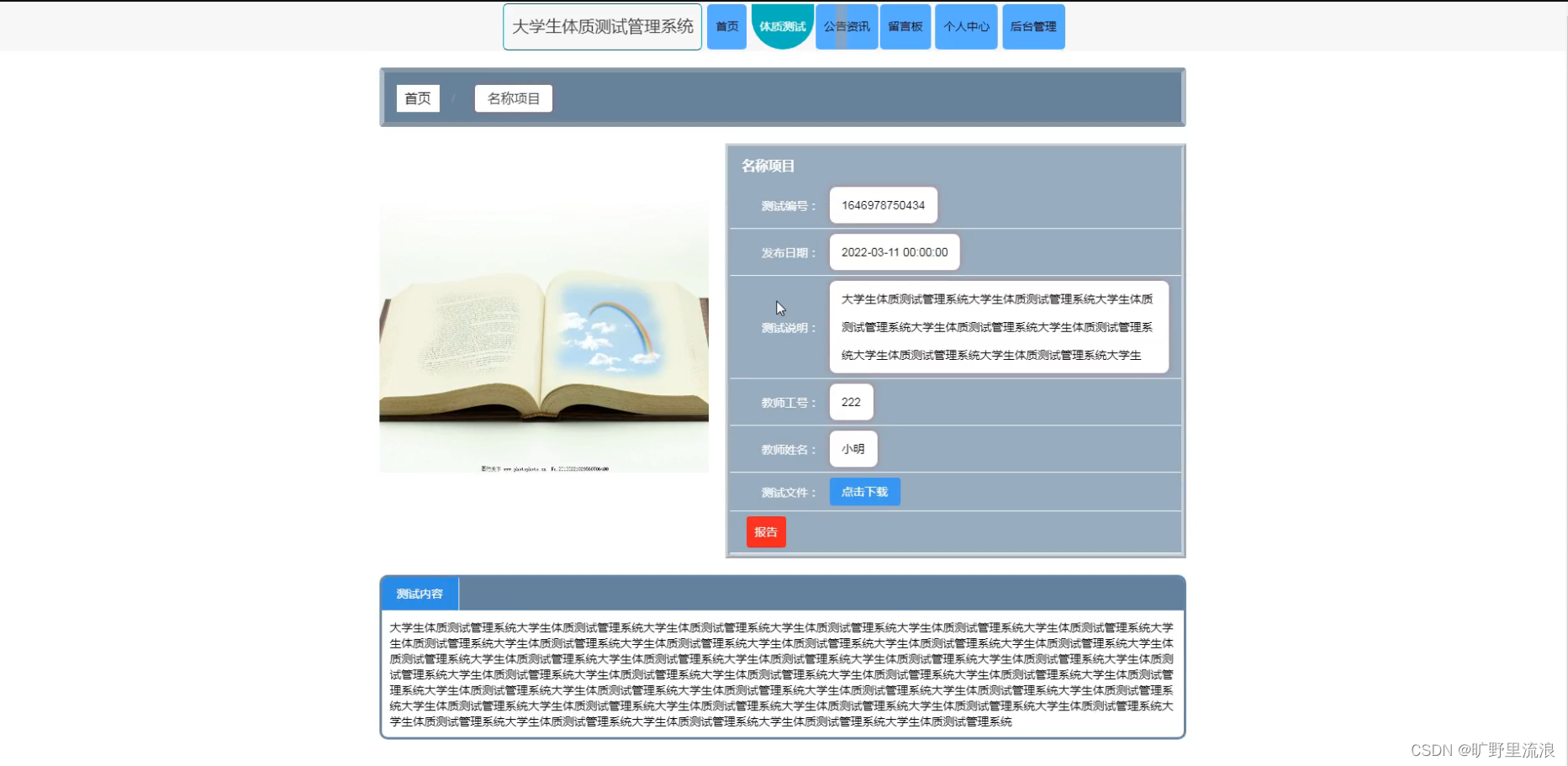This screenshot has width=1568, height=766.
Task: Open the 体质测试 section
Action: click(782, 26)
